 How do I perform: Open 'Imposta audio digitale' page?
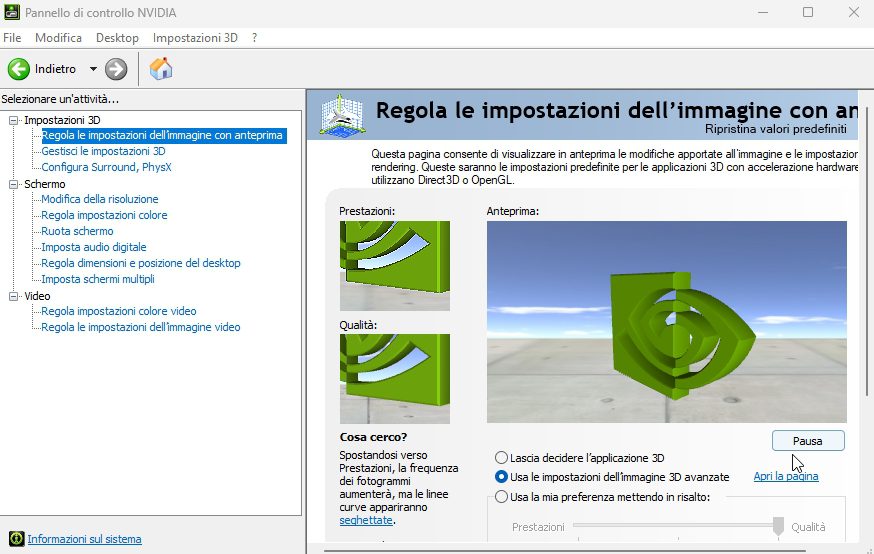[94, 247]
